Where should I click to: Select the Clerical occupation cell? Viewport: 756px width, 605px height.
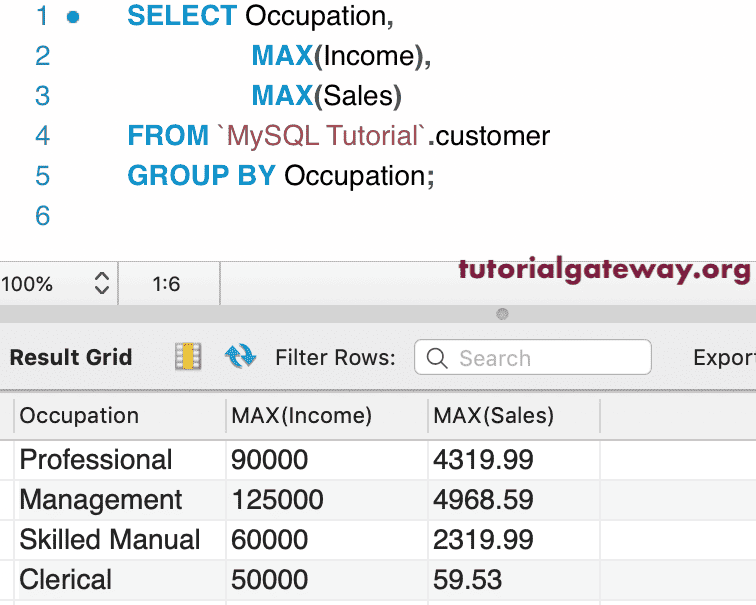66,580
